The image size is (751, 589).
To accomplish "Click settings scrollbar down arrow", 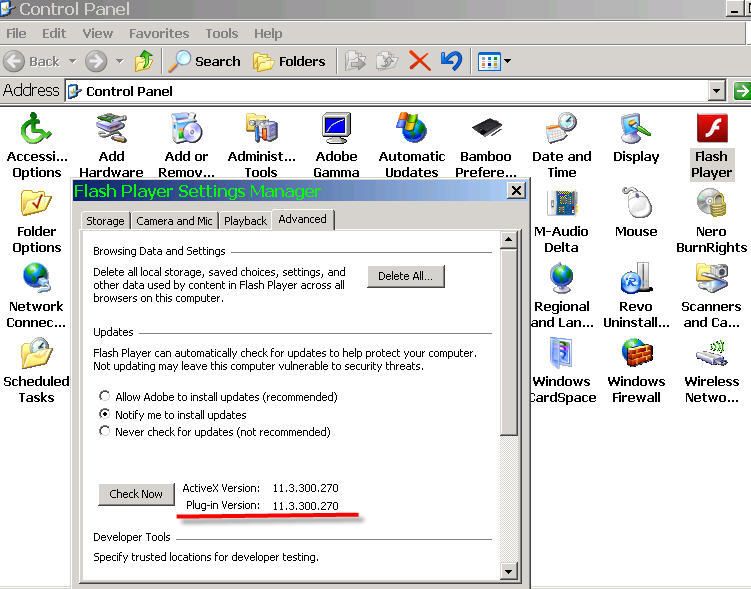I will tap(508, 571).
